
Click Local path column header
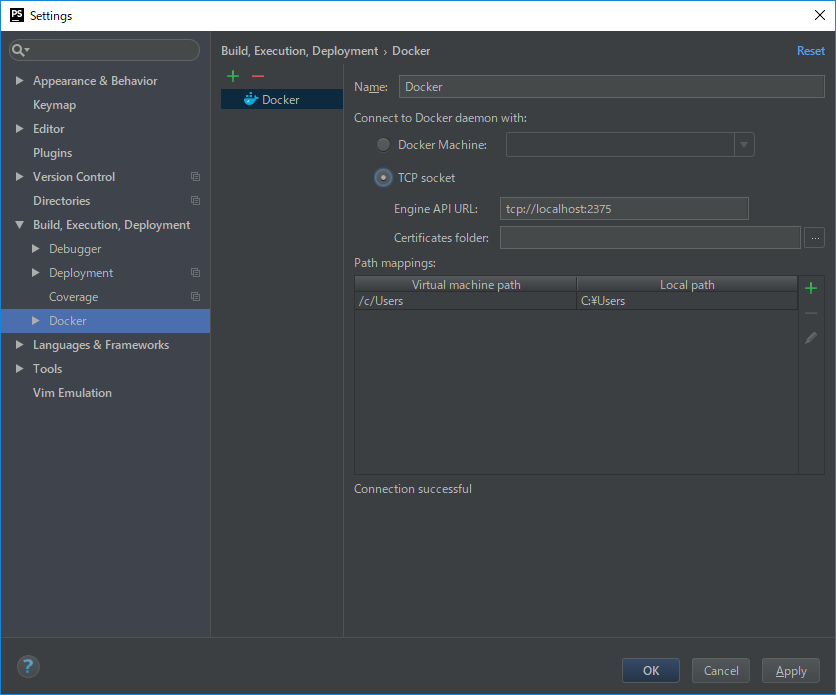[x=687, y=284]
